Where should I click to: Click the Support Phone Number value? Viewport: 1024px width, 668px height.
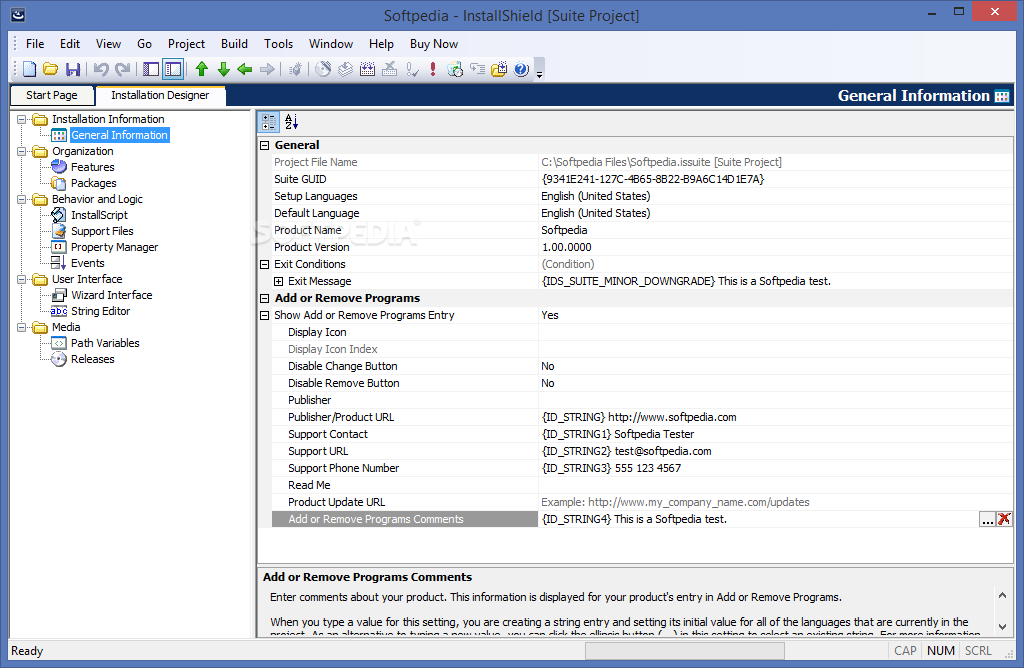coord(611,468)
